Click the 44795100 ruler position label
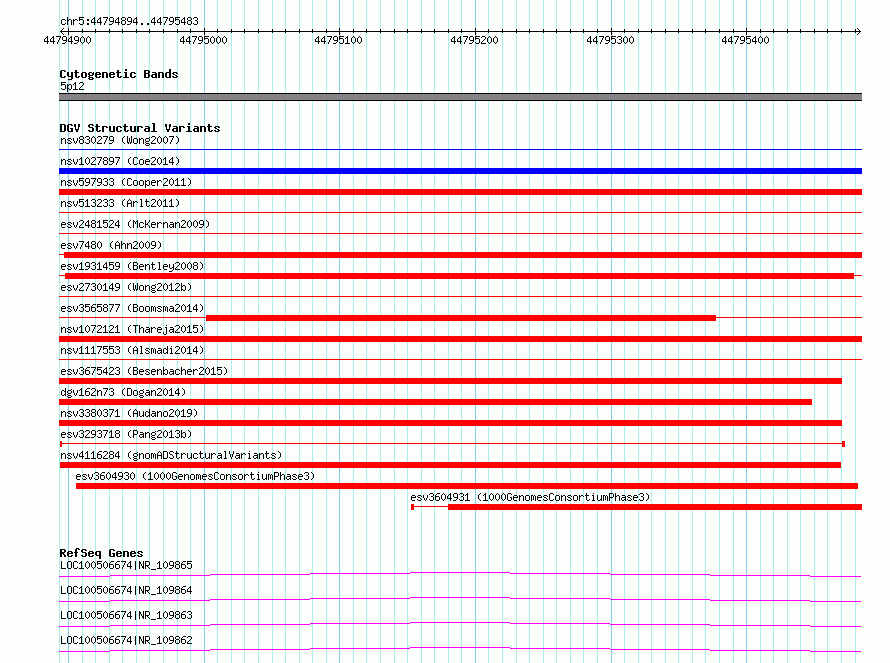This screenshot has width=890, height=663. click(x=338, y=40)
